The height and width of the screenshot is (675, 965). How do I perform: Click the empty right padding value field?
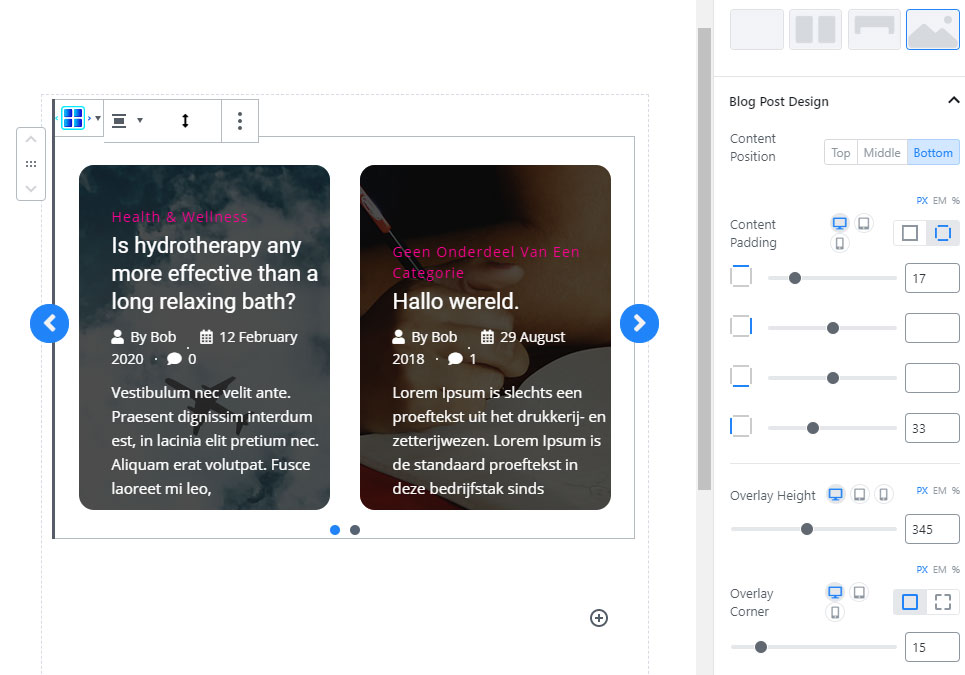932,328
